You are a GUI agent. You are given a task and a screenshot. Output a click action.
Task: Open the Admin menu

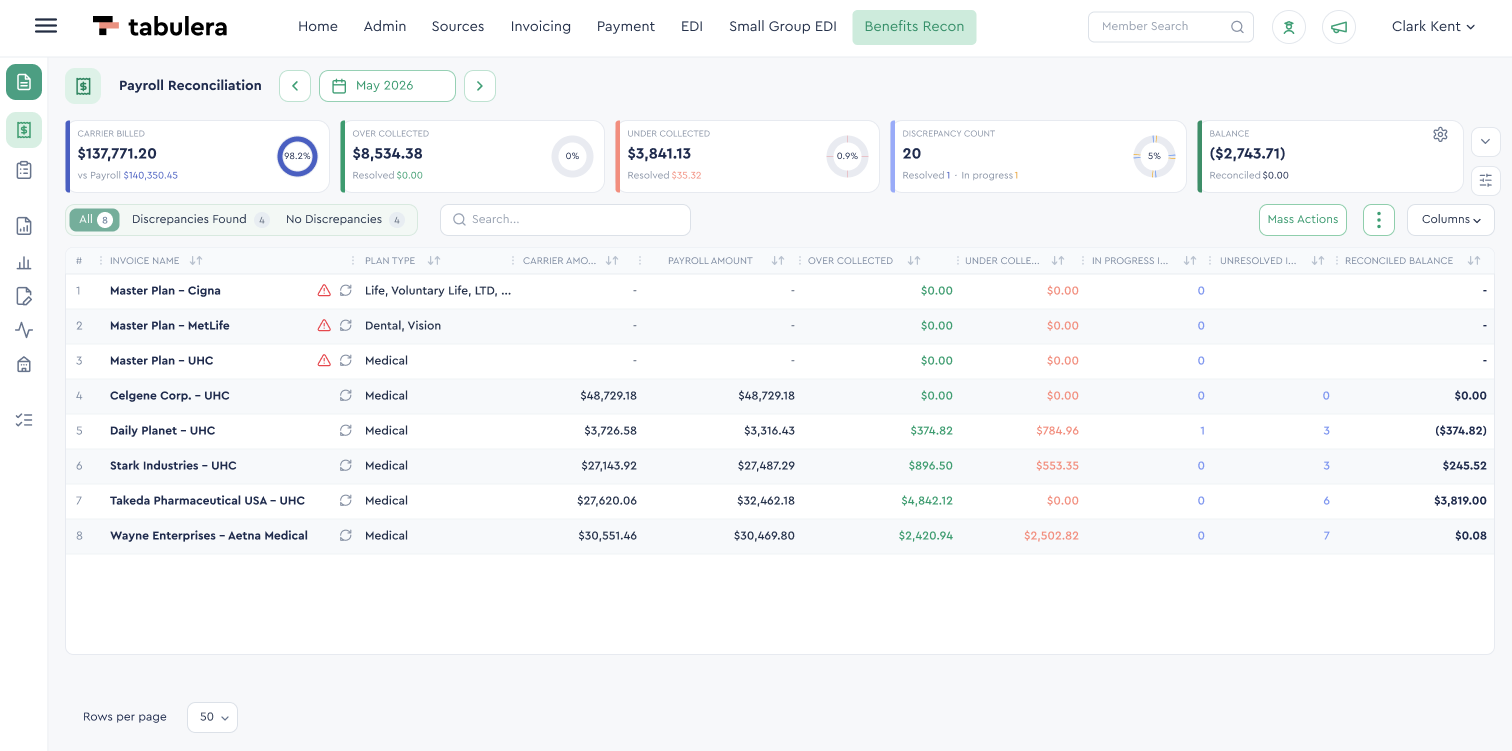(x=385, y=27)
